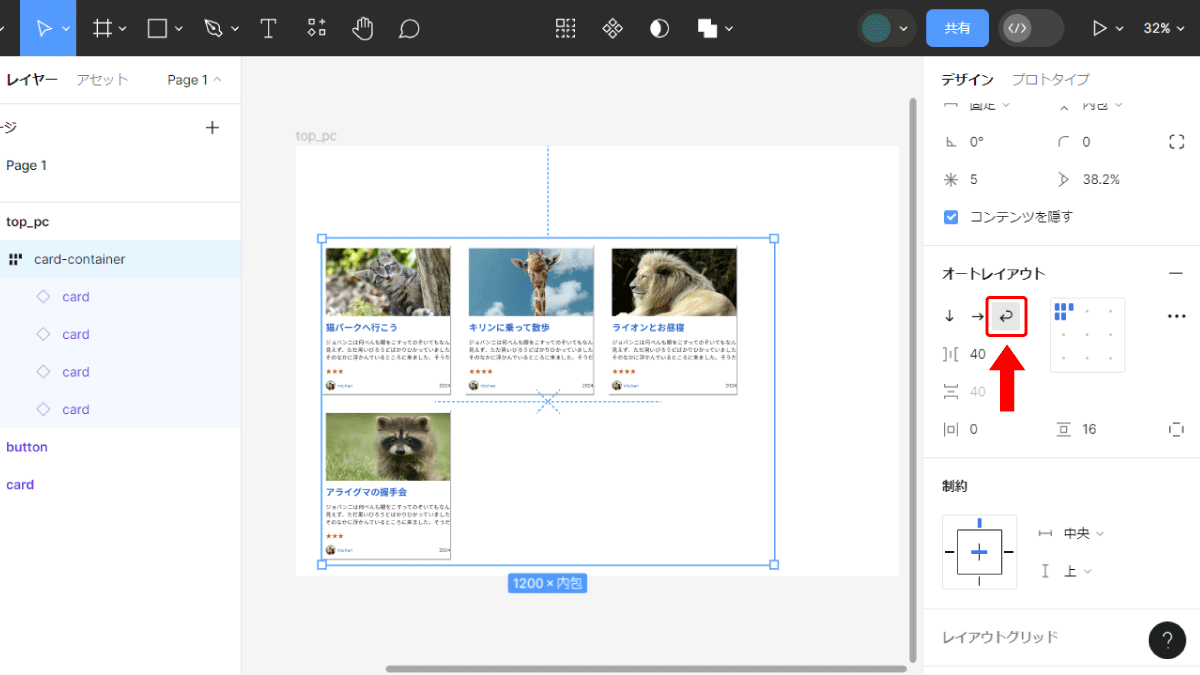
Task: Toggle the contrast mask icon in toolbar
Action: tap(659, 28)
